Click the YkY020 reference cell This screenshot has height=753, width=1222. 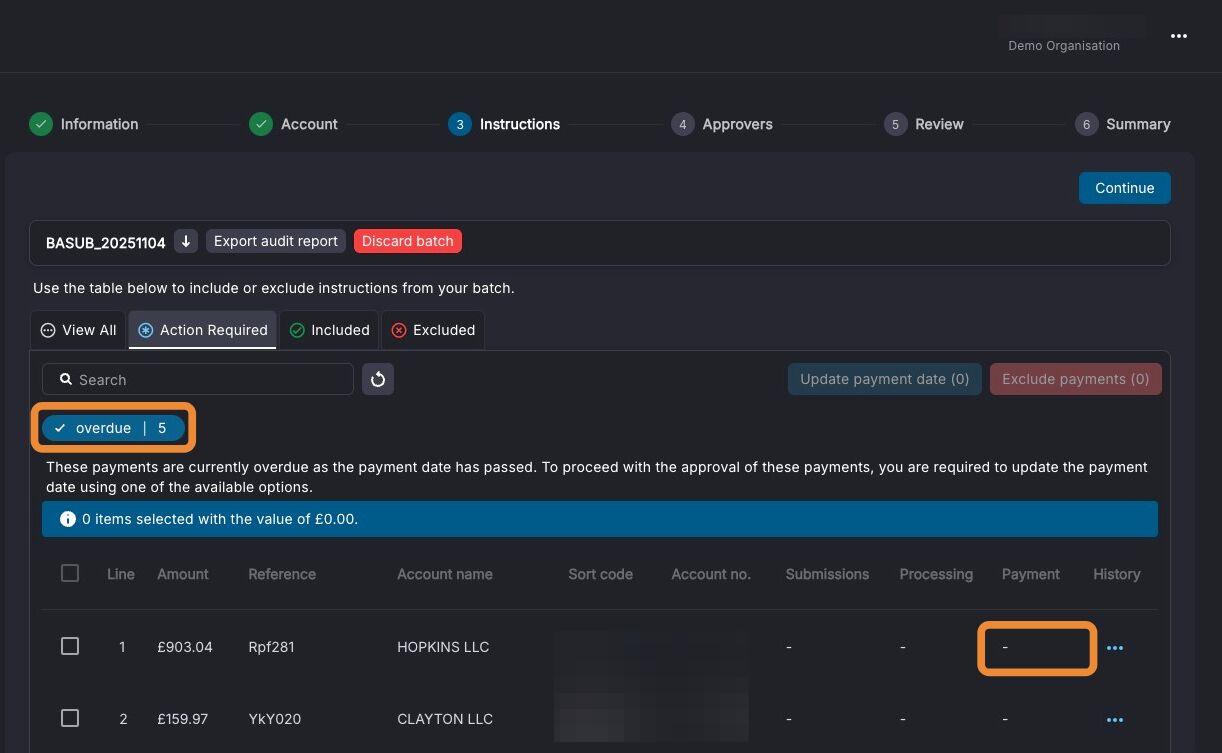coord(274,719)
